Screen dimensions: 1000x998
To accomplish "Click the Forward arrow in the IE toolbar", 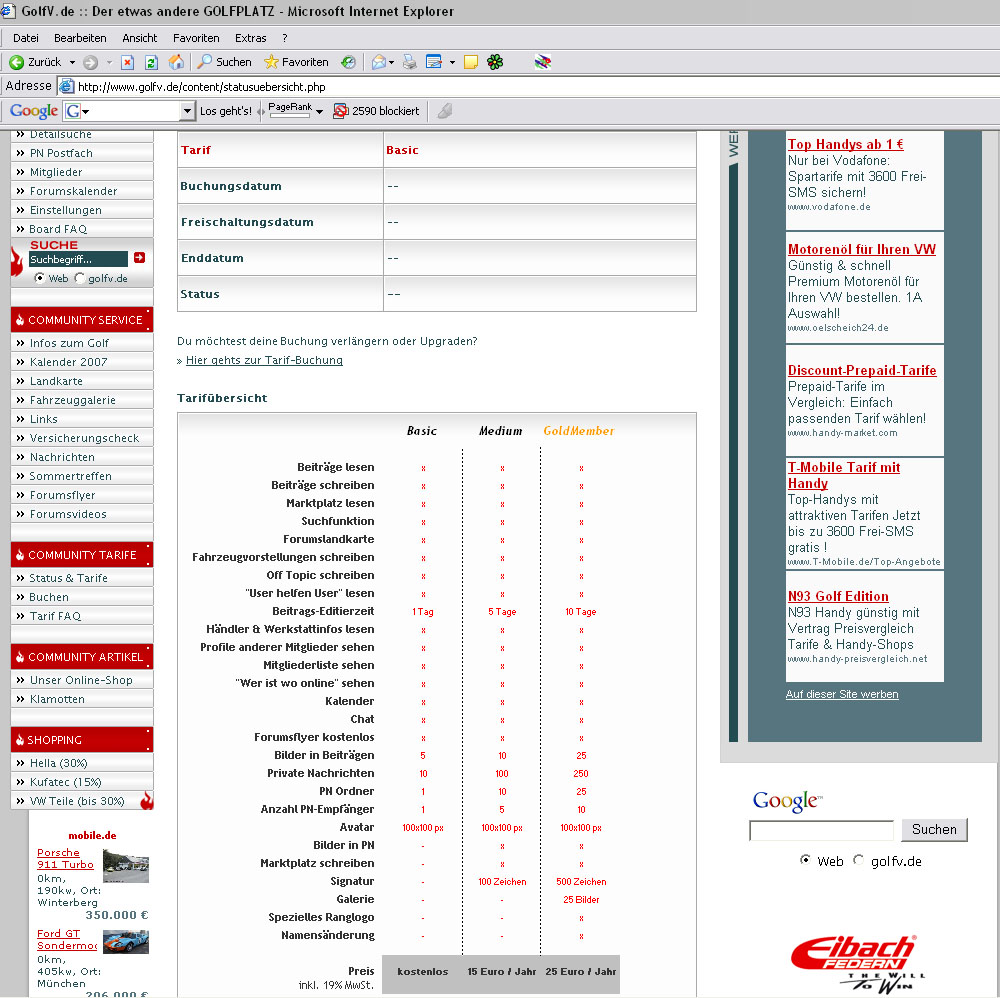I will tap(91, 62).
